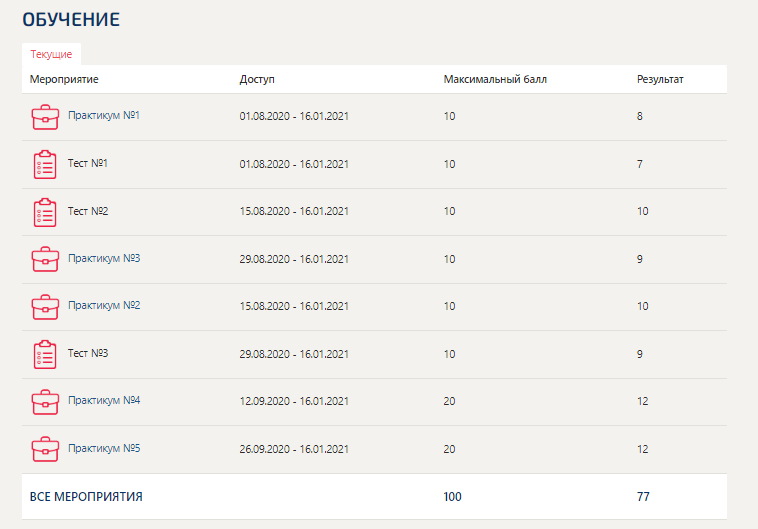This screenshot has width=758, height=529.
Task: Select the Тест №2 label
Action: click(x=88, y=211)
